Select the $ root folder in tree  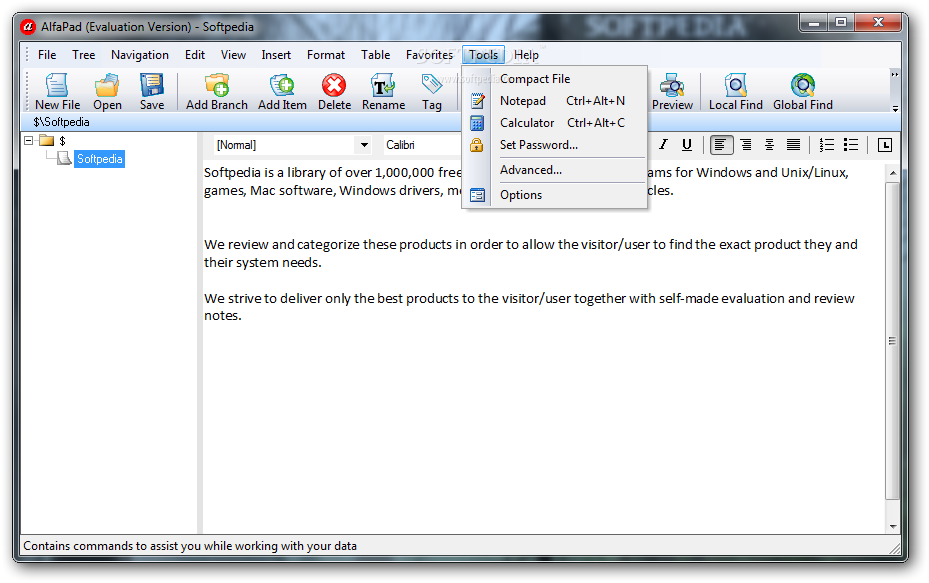click(62, 140)
